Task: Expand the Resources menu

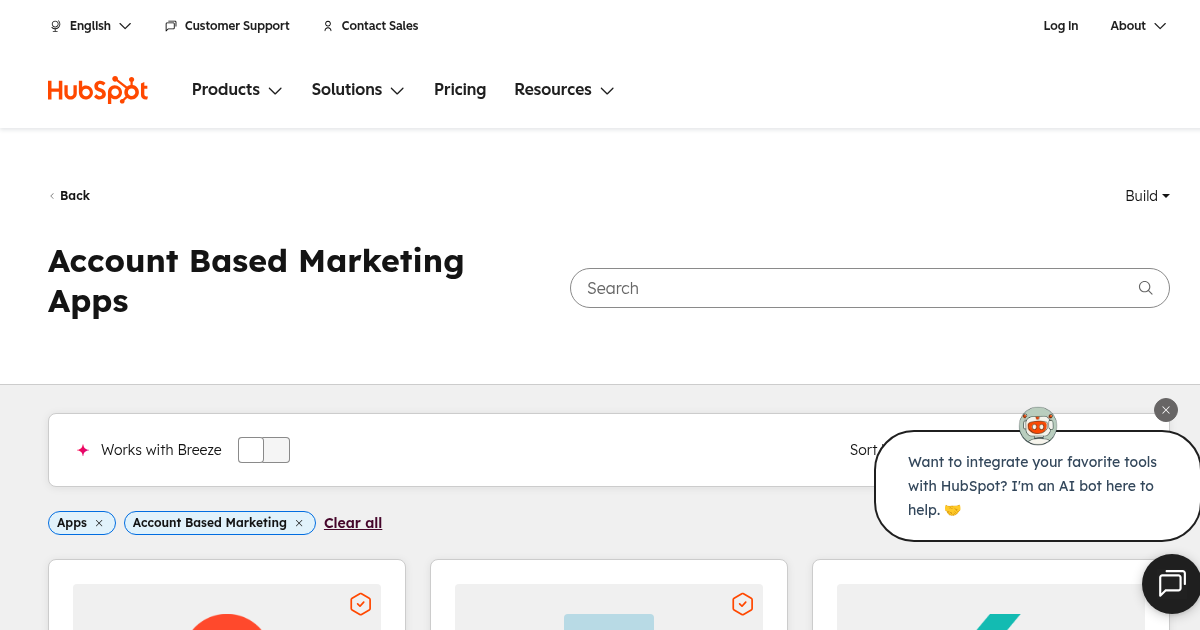Action: [564, 90]
